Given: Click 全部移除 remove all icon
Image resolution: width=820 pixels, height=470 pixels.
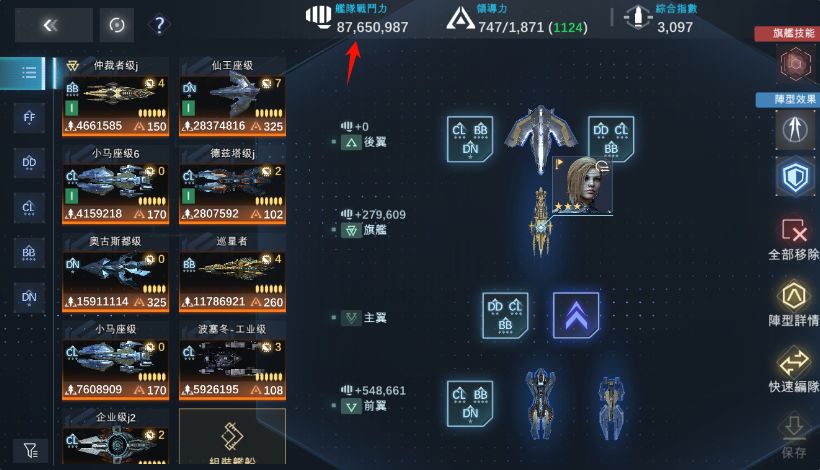Looking at the screenshot, I should click(x=794, y=239).
